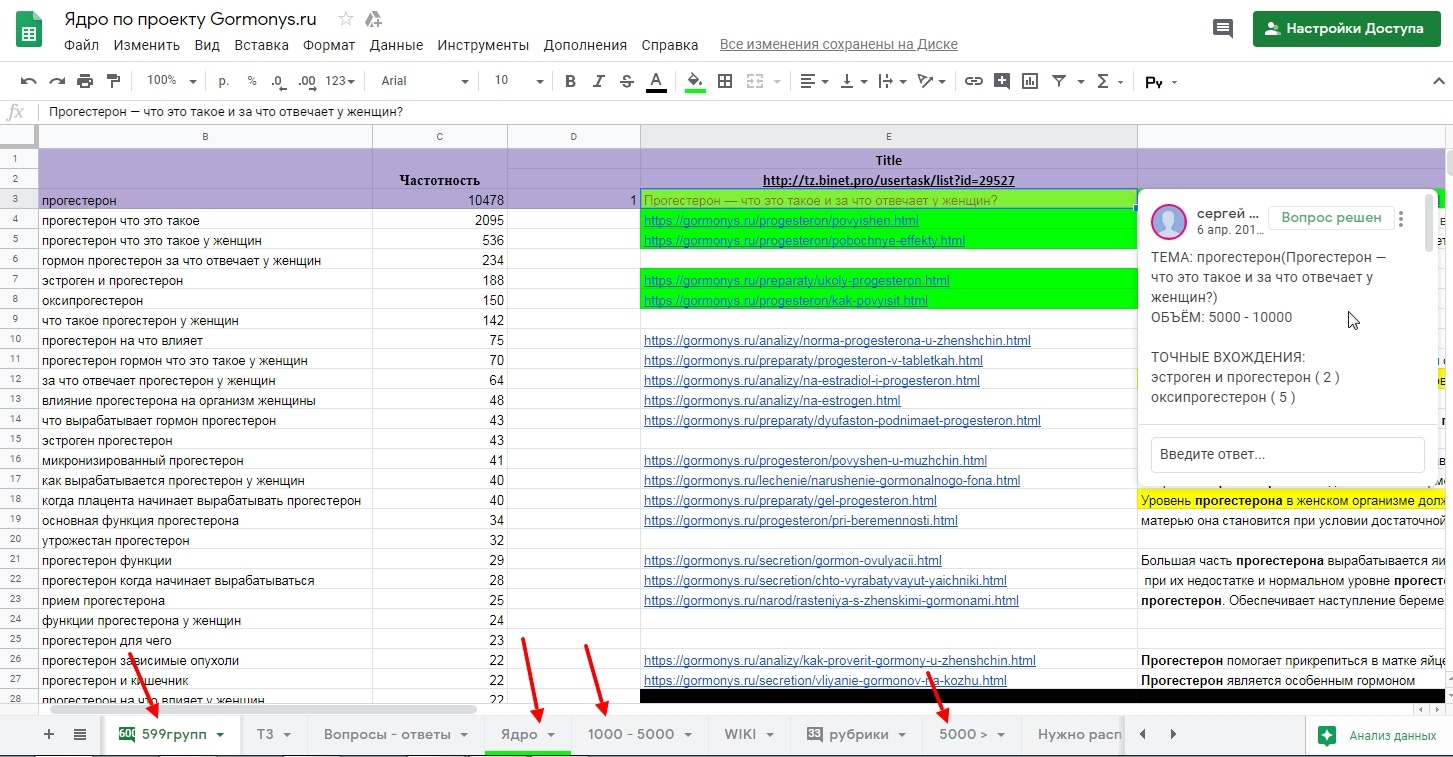
Task: Open the text color picker
Action: 656,81
